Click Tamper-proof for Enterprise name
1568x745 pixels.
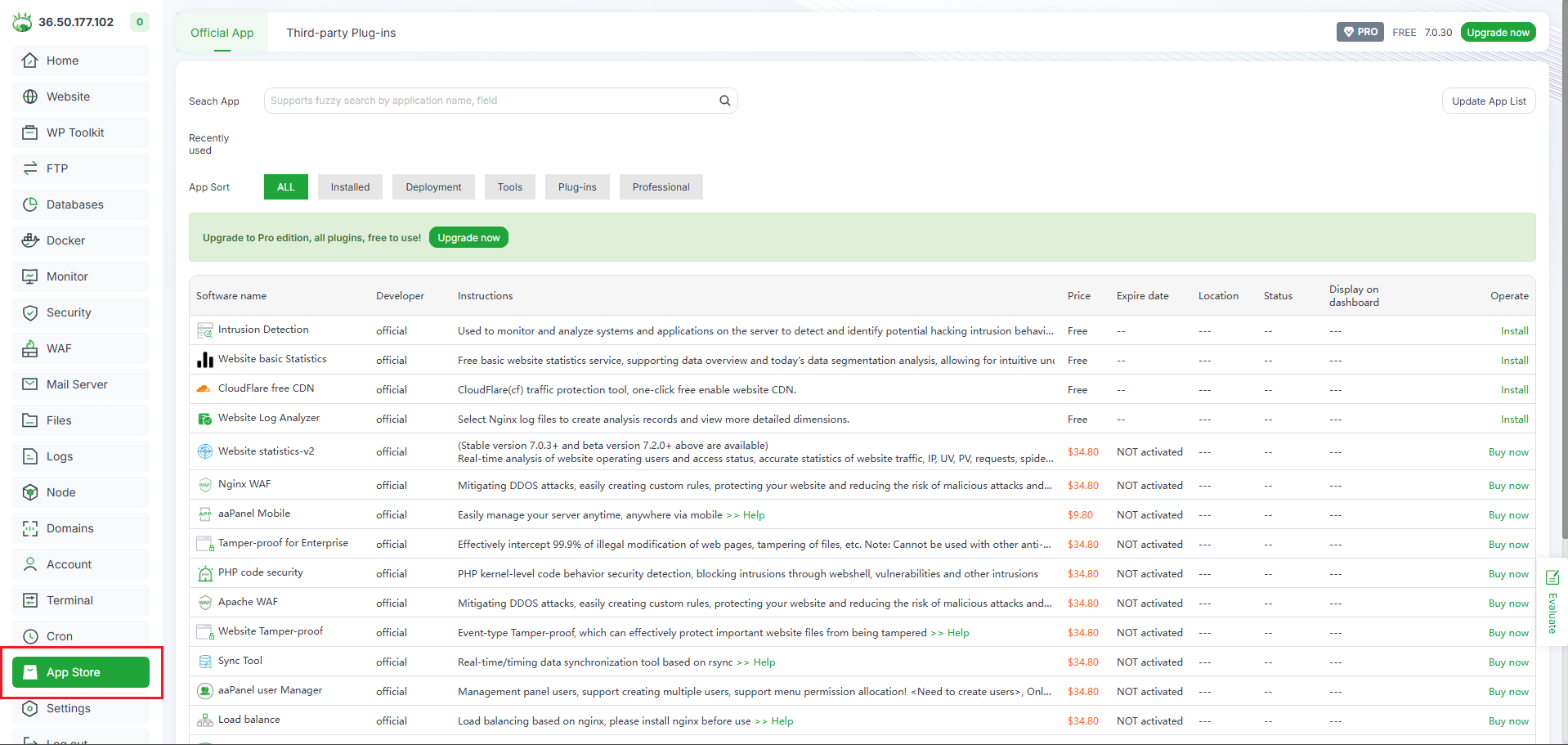[x=283, y=543]
